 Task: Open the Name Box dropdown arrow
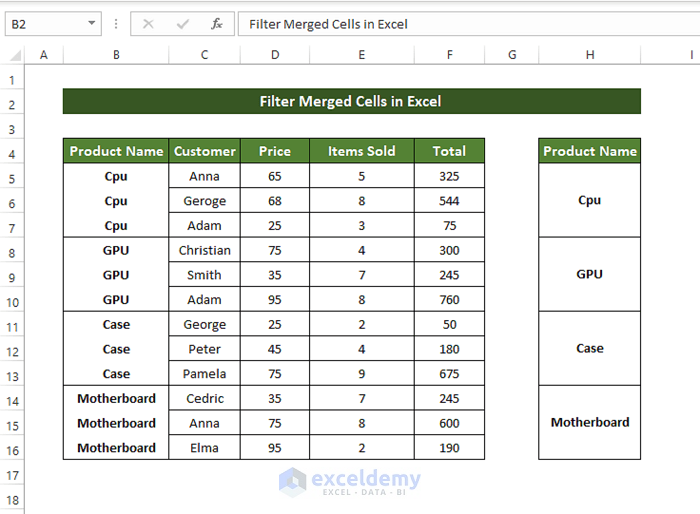[x=92, y=24]
